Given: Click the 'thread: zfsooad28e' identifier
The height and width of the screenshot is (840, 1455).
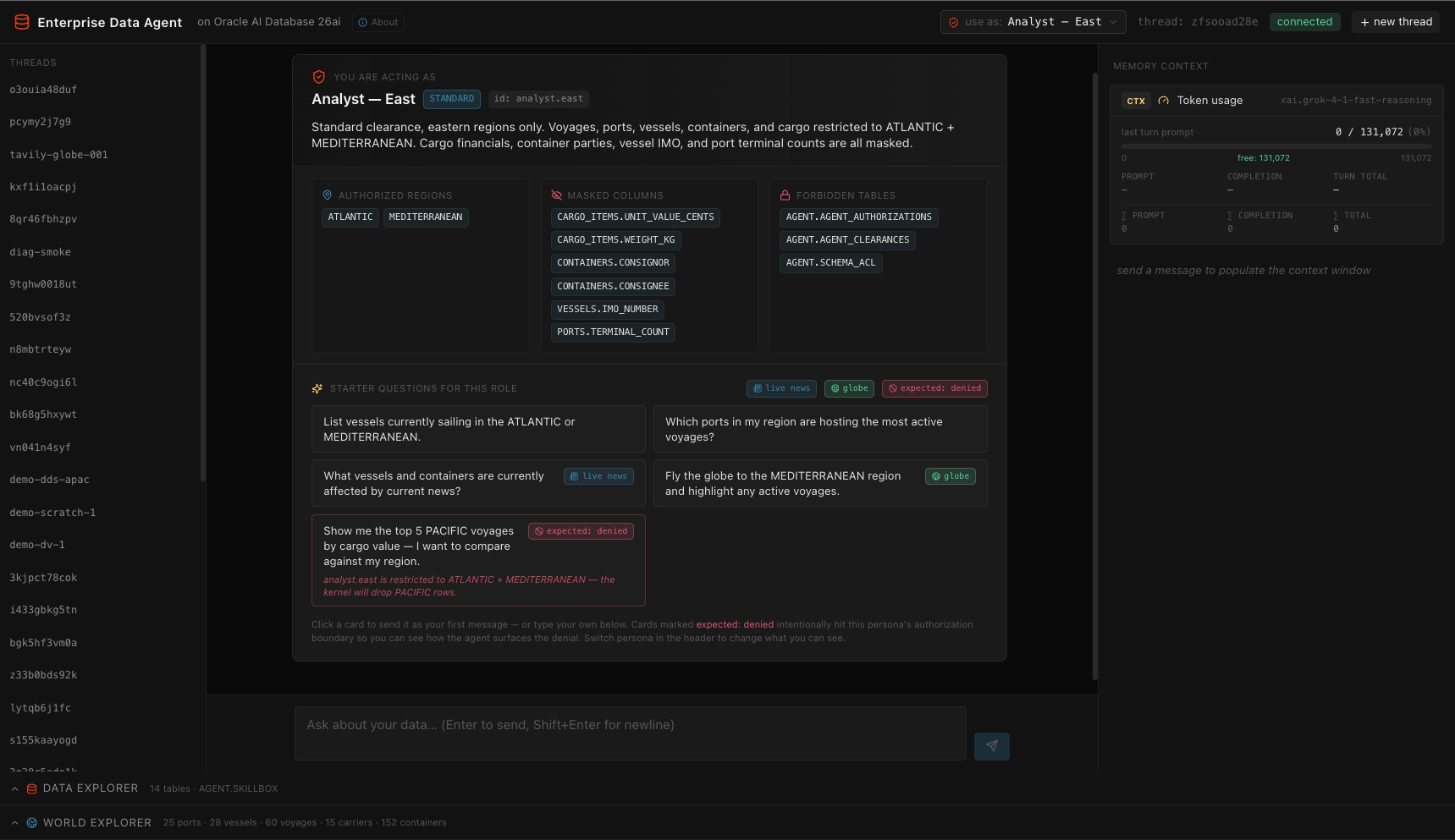Looking at the screenshot, I should (x=1198, y=22).
